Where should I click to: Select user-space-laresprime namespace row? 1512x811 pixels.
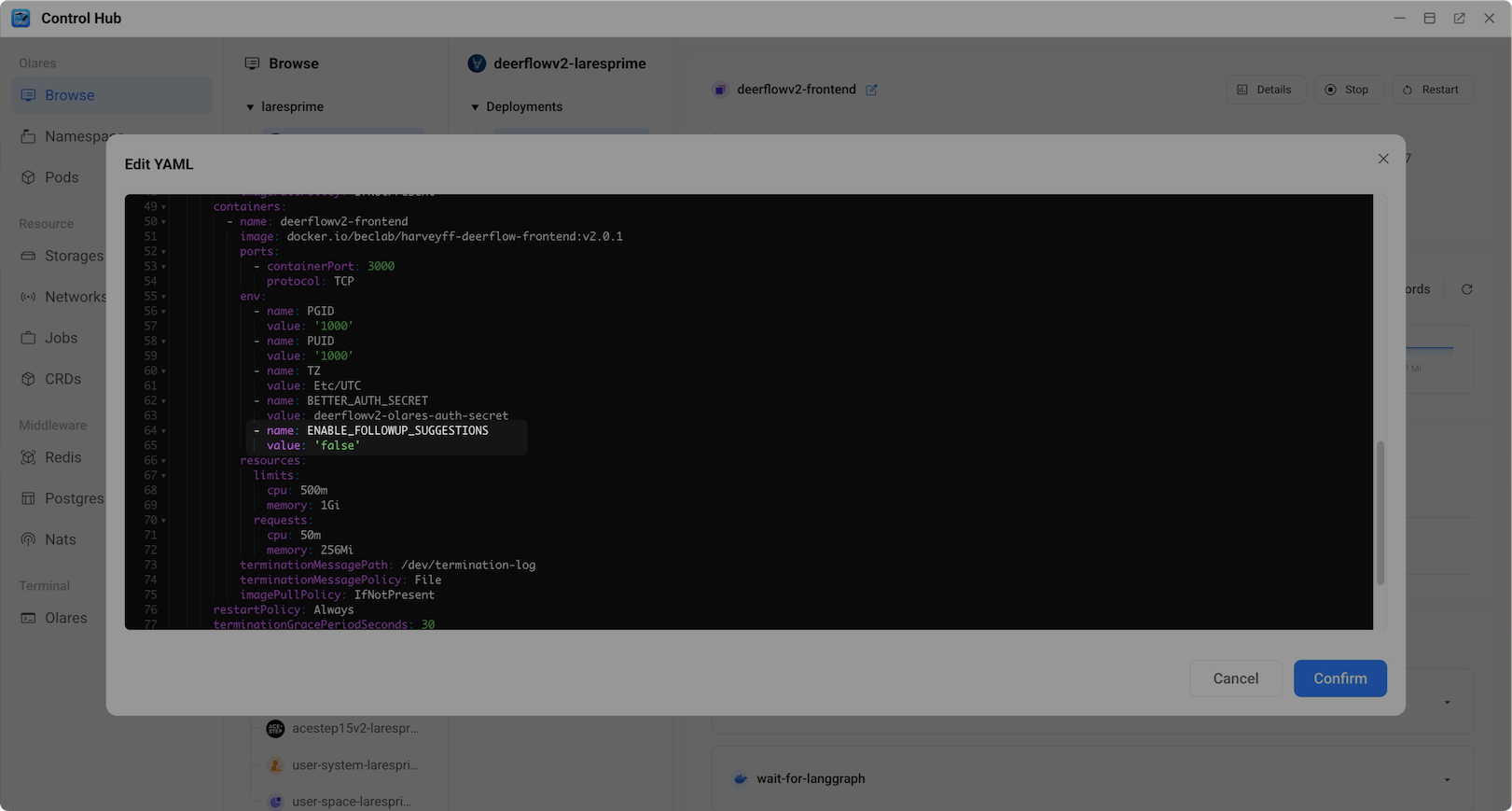343,801
